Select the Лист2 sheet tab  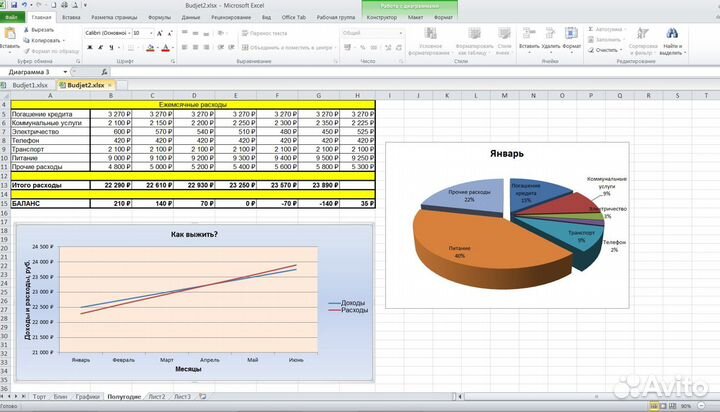click(157, 396)
